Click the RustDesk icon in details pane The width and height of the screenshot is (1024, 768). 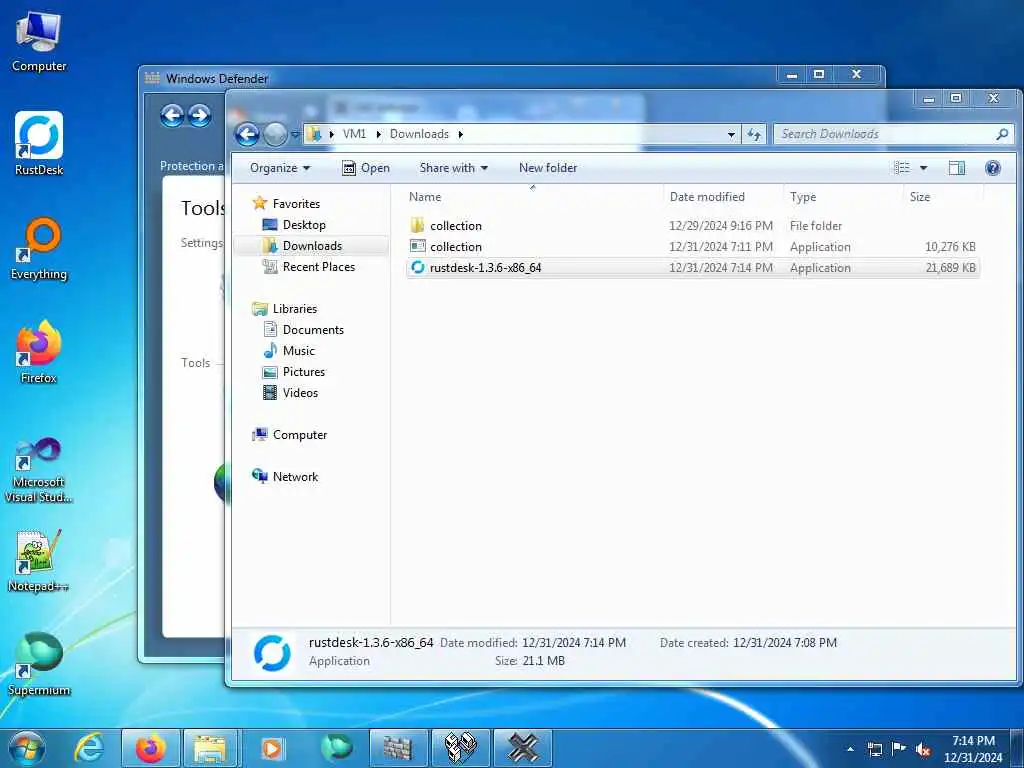pos(272,652)
